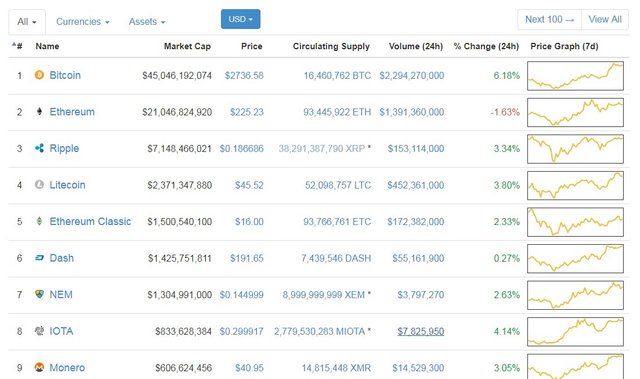Viewport: 640px width, 379px height.
Task: Click IOTA change 4.14%
Action: 507,331
